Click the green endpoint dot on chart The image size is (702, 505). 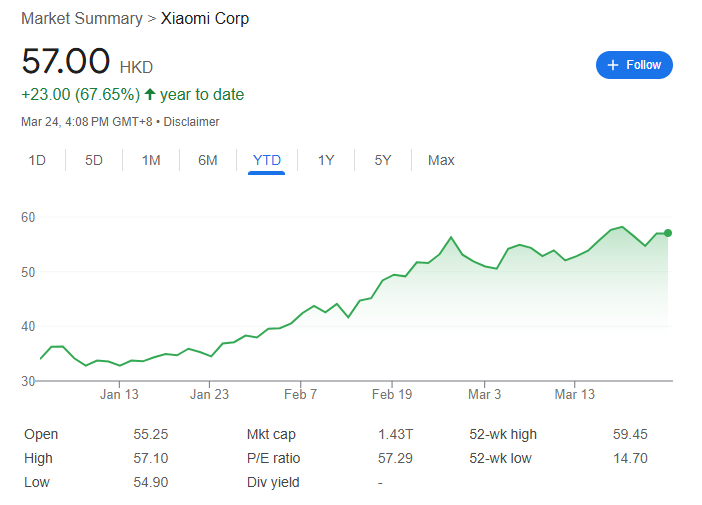coord(668,233)
